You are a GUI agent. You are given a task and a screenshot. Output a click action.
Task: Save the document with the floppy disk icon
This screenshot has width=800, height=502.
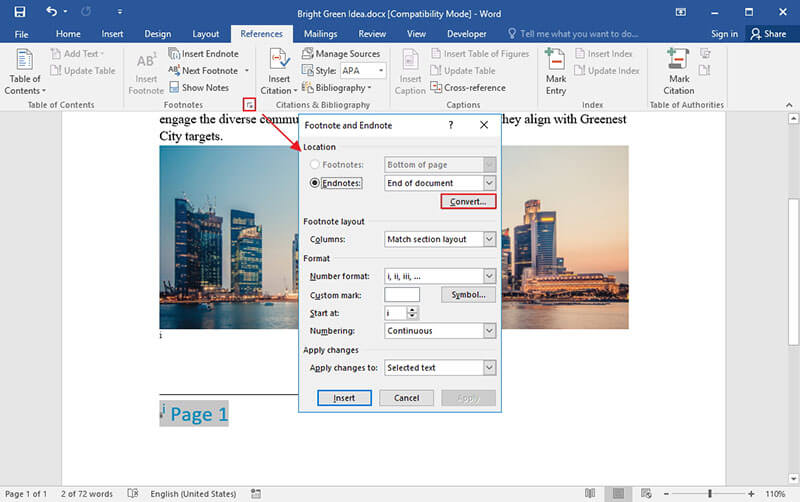click(x=20, y=11)
